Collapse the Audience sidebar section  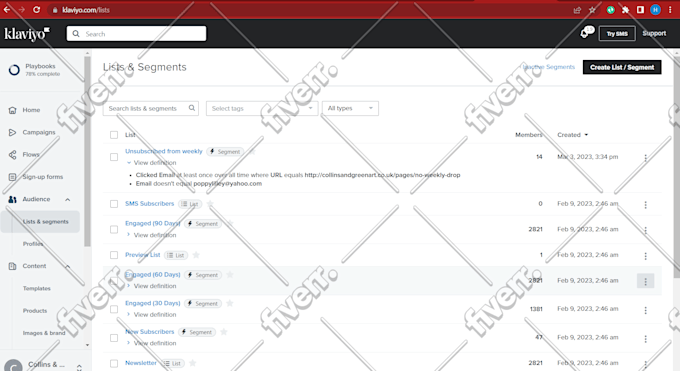click(x=68, y=200)
